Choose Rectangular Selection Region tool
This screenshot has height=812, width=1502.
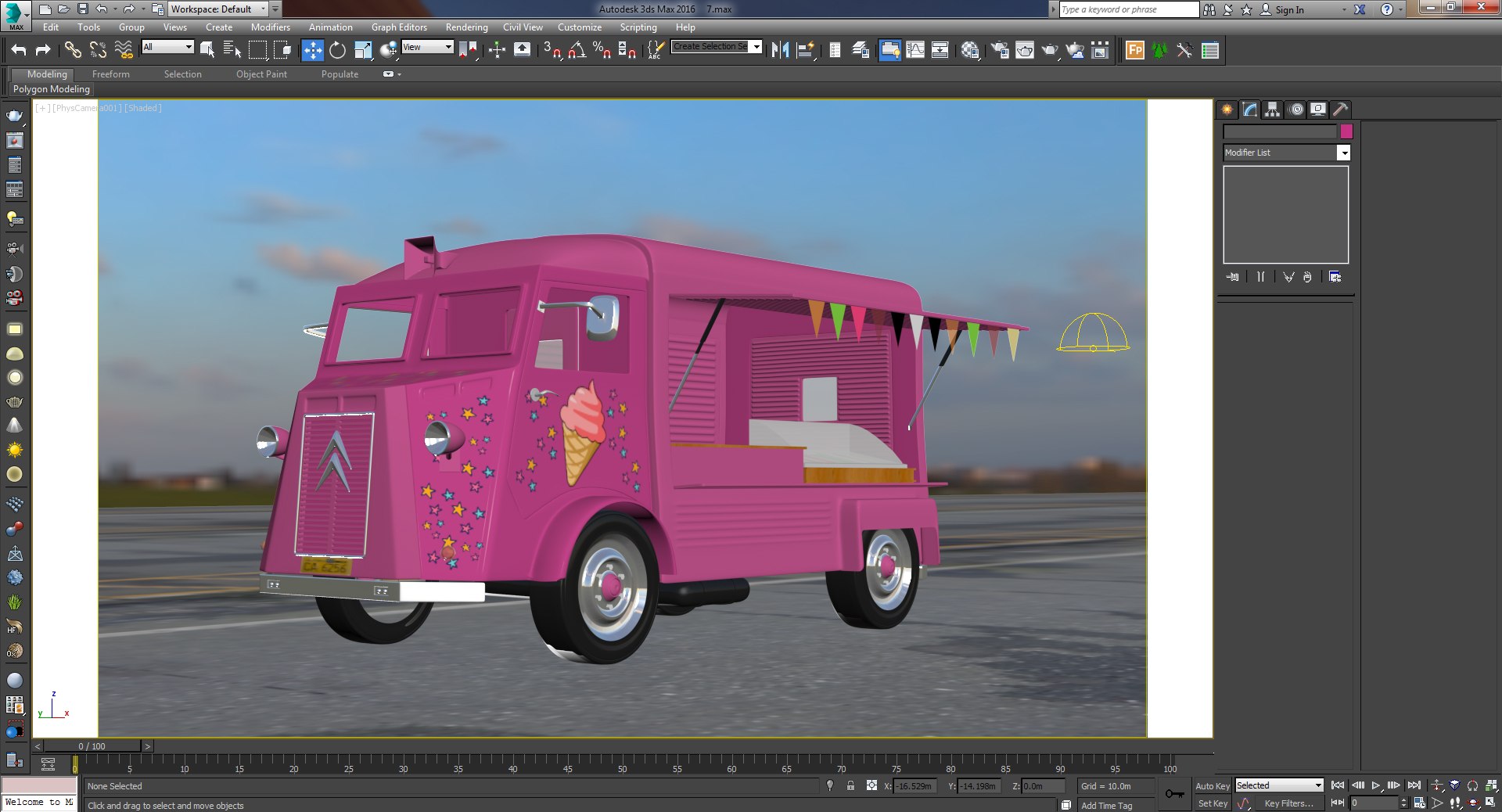pyautogui.click(x=257, y=50)
